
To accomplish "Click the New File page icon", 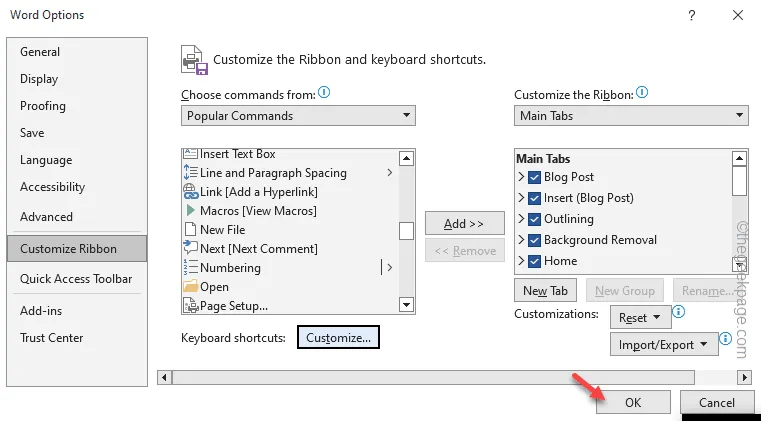I will (190, 229).
